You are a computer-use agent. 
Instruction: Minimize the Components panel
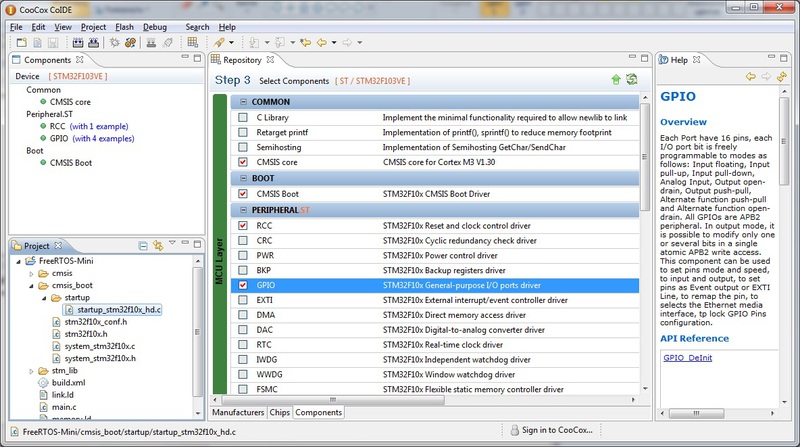click(x=185, y=57)
